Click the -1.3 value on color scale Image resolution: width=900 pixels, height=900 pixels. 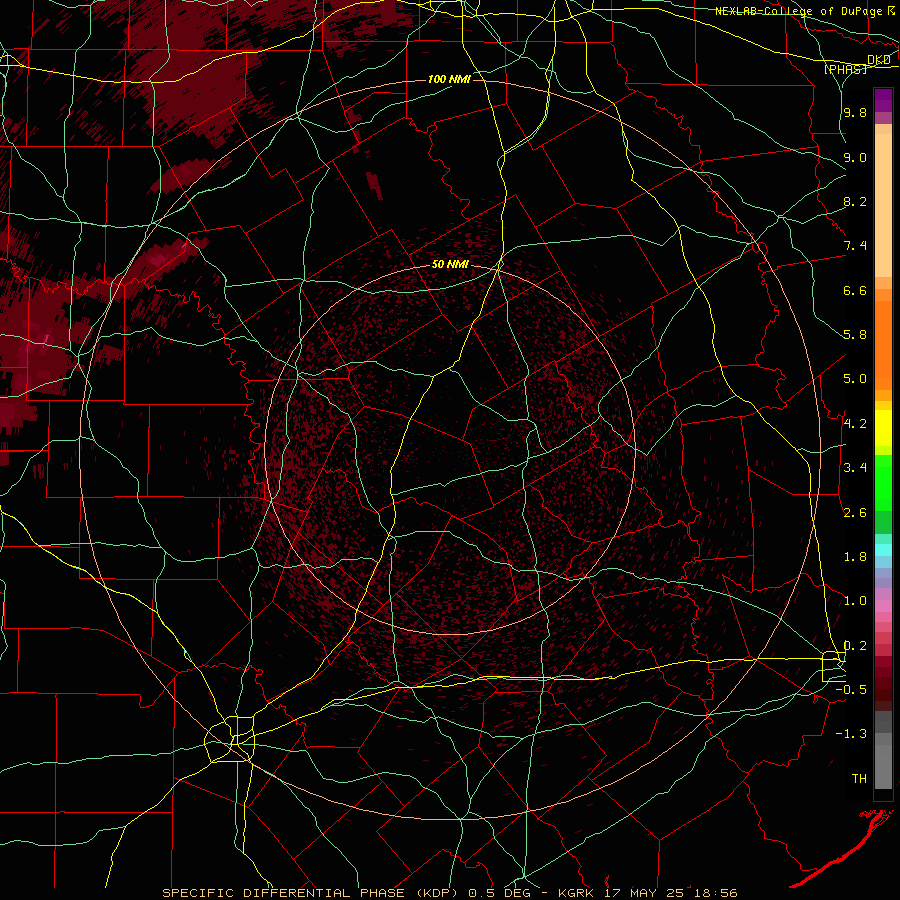pyautogui.click(x=851, y=734)
